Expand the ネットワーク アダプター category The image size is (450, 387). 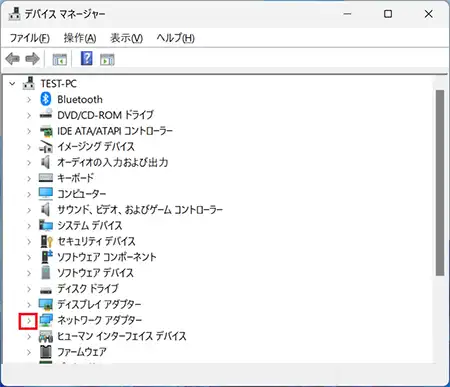[x=29, y=321]
